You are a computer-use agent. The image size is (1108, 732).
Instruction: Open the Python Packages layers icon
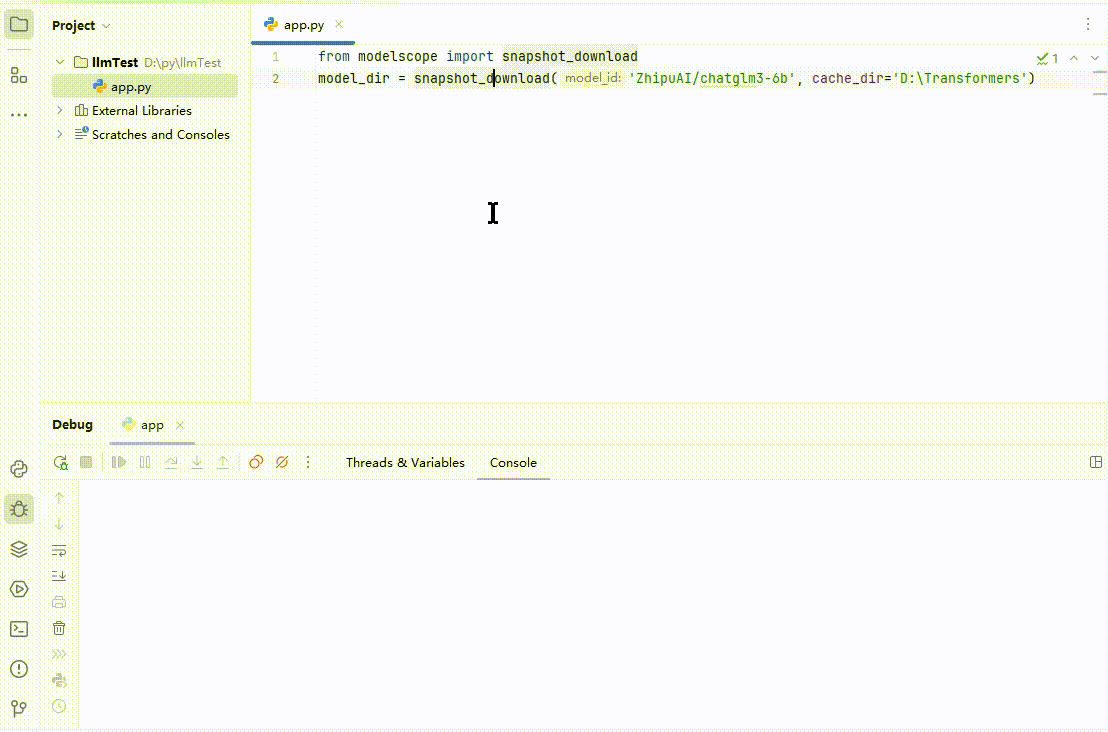(18, 549)
